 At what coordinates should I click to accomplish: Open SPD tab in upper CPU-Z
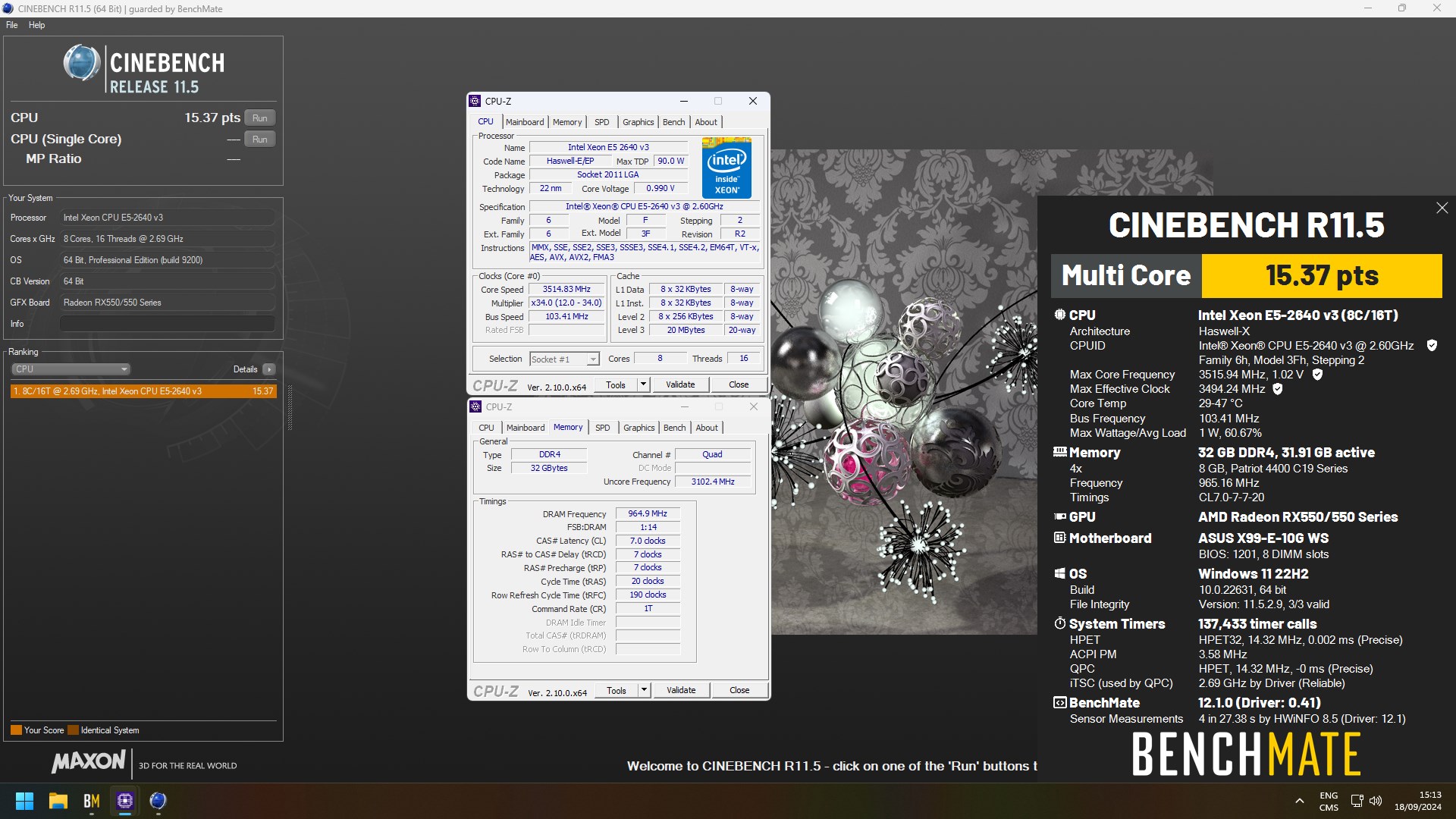point(602,122)
